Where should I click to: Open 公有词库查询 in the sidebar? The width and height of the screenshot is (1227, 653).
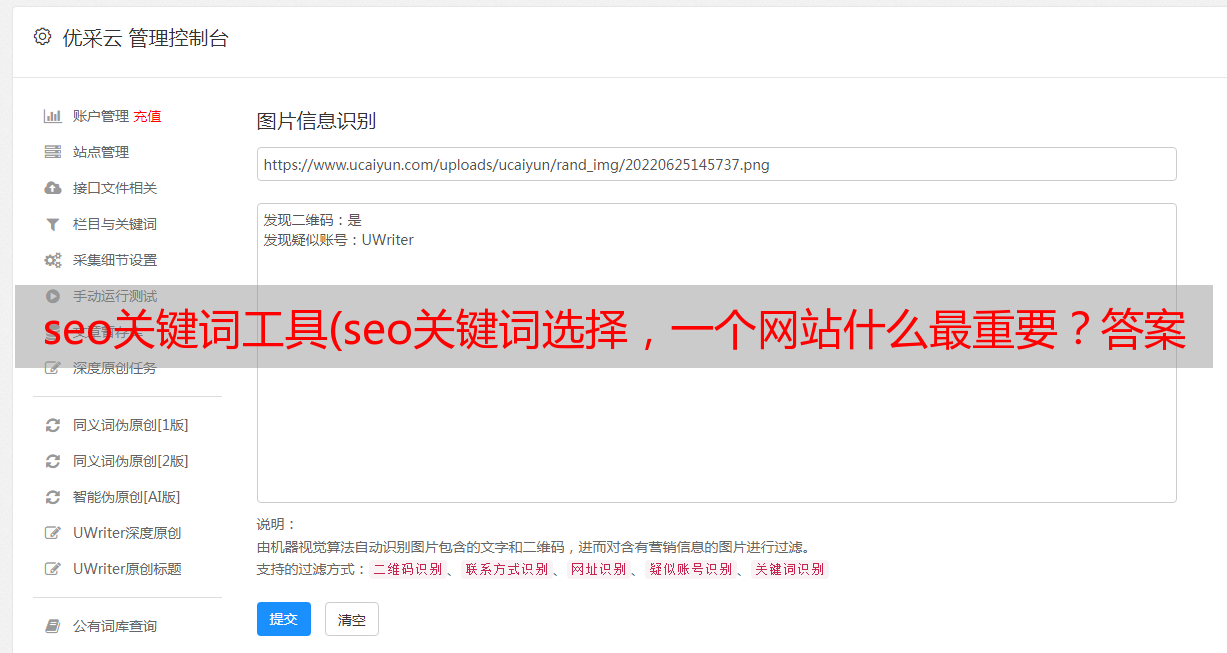coord(115,626)
